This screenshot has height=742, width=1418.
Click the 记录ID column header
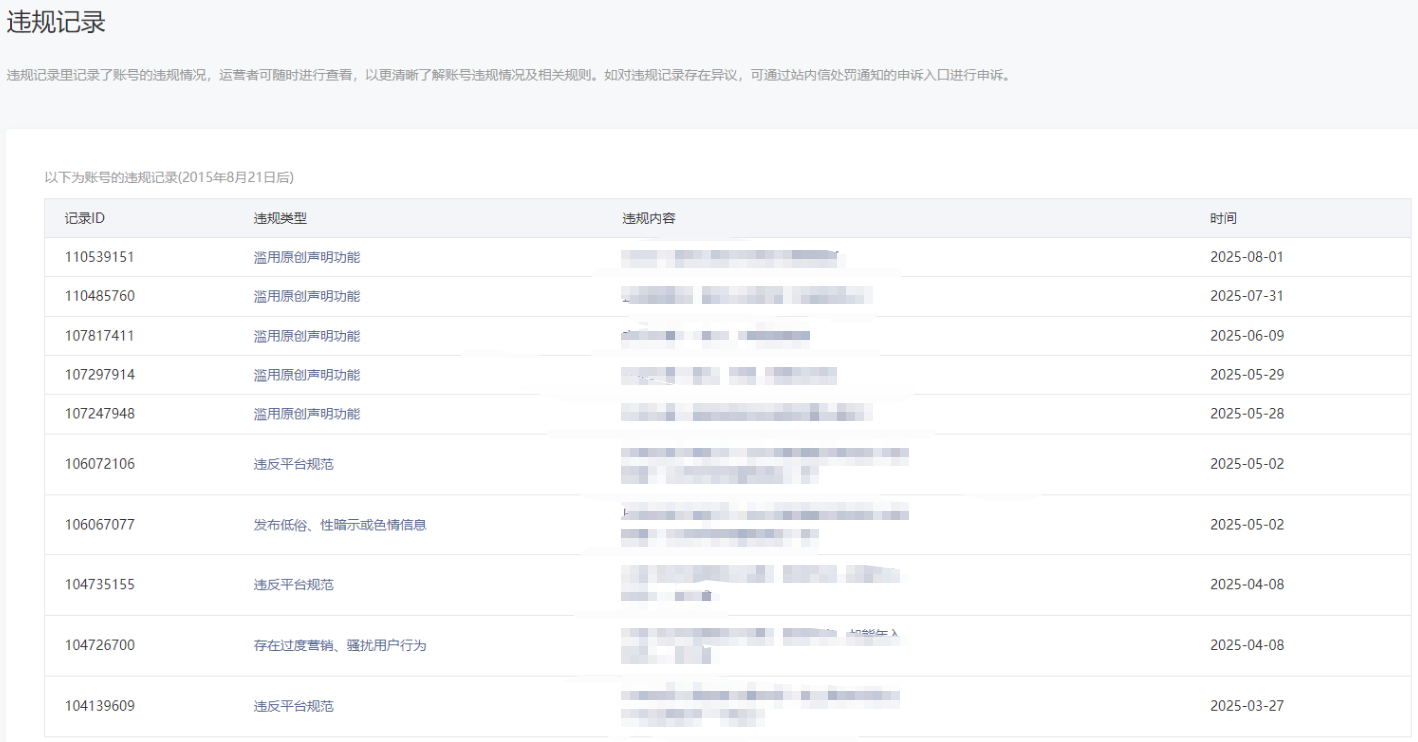(85, 218)
